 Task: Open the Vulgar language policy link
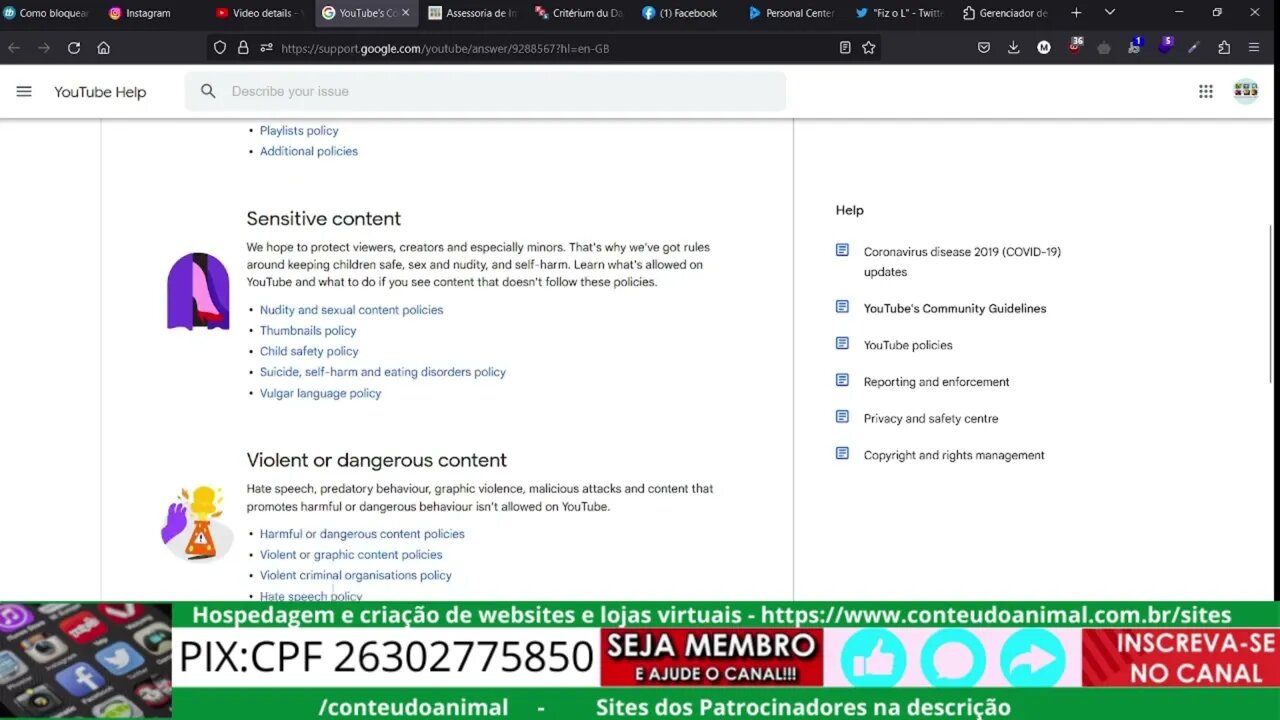pos(320,393)
